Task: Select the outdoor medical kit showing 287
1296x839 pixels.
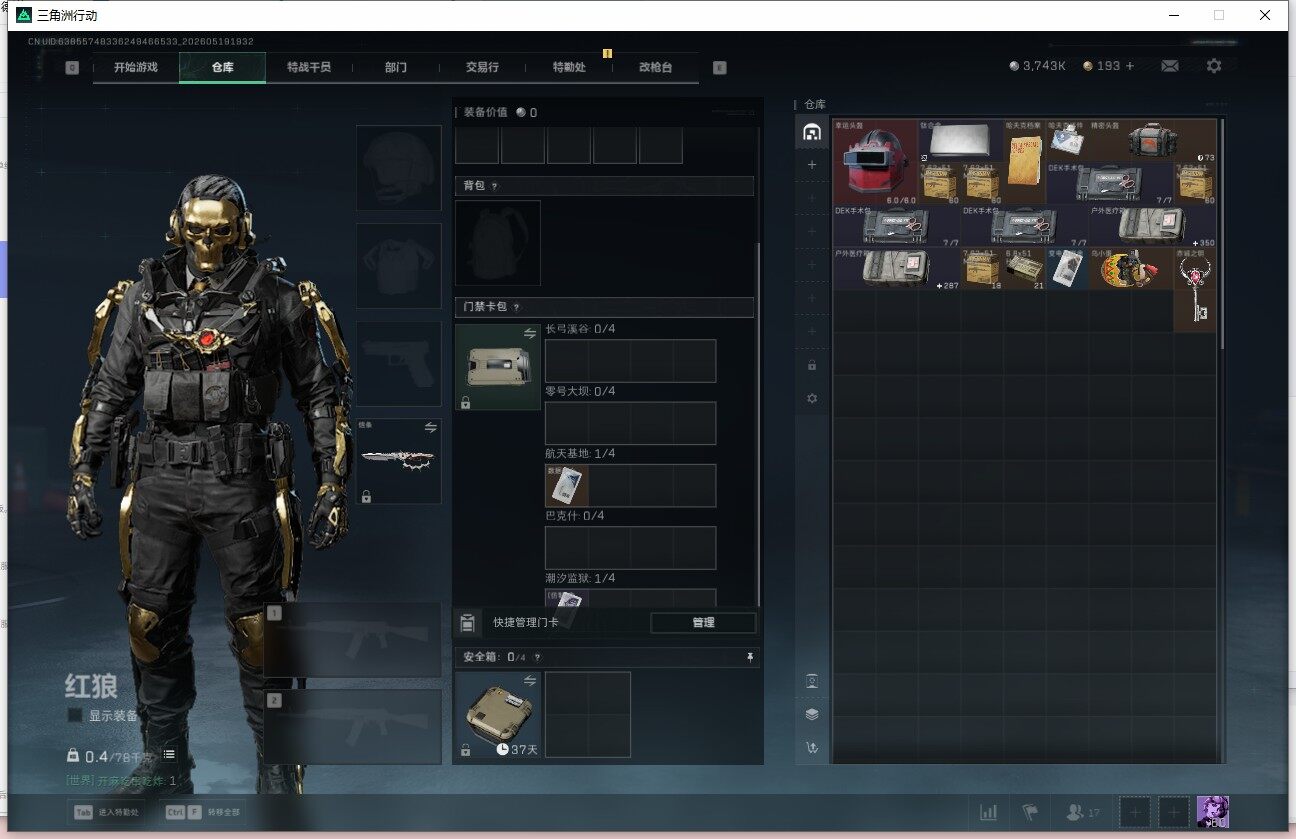Action: click(x=897, y=269)
